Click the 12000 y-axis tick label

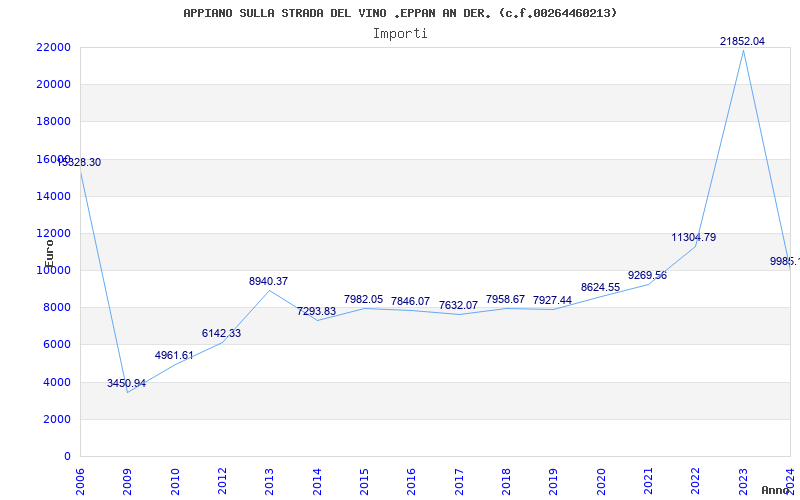pyautogui.click(x=53, y=233)
